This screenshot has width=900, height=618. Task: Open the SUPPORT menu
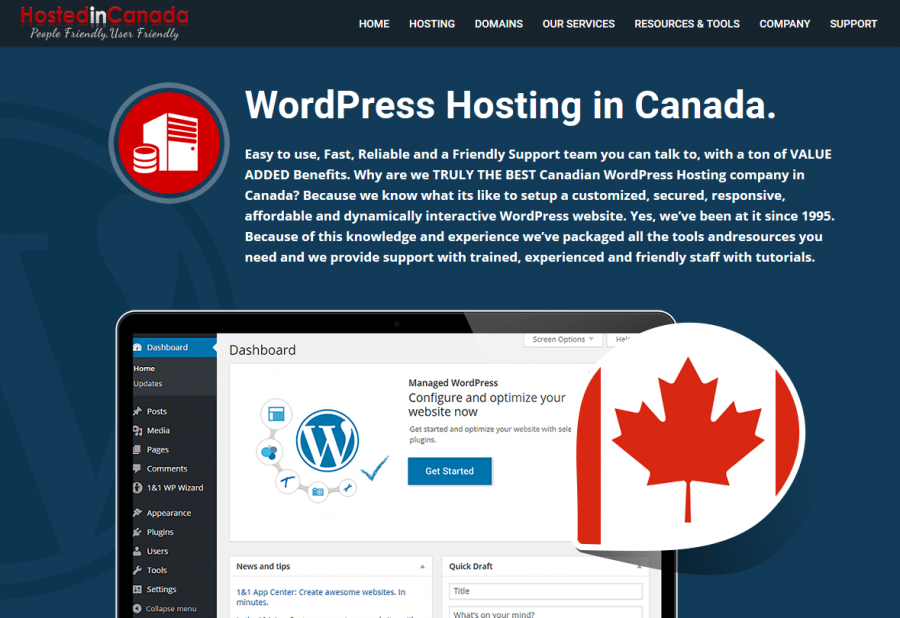tap(854, 24)
